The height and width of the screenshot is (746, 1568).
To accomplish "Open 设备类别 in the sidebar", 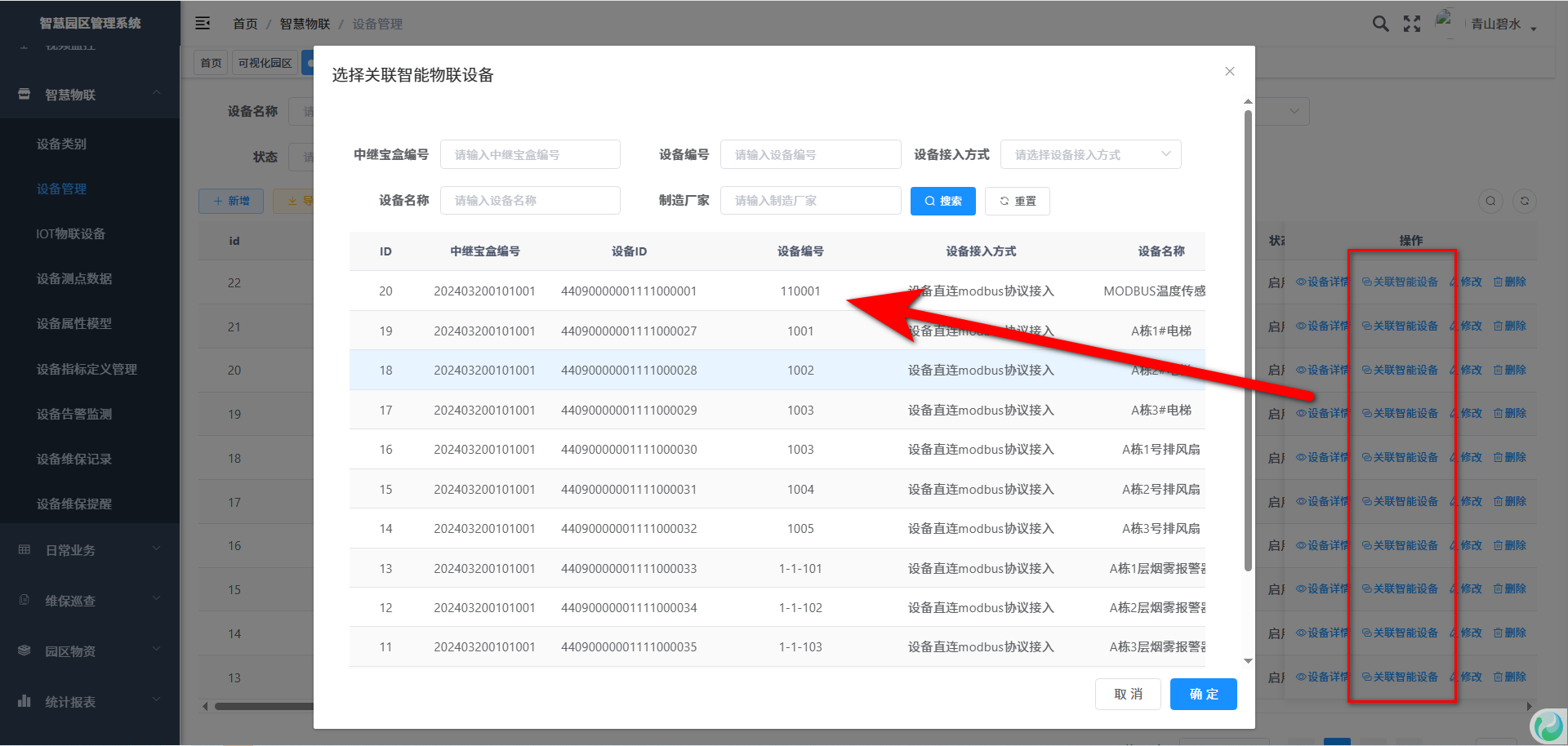I will pyautogui.click(x=61, y=144).
